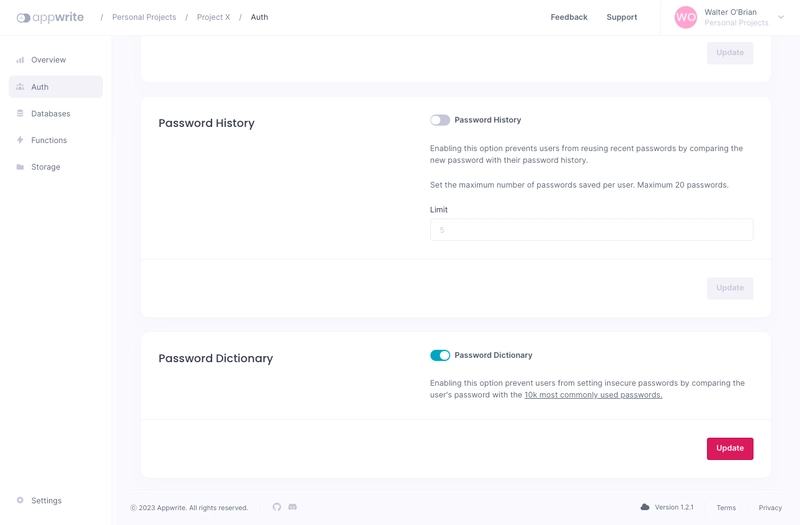Image resolution: width=800 pixels, height=525 pixels.
Task: Open the Storage folder icon
Action: (20, 167)
